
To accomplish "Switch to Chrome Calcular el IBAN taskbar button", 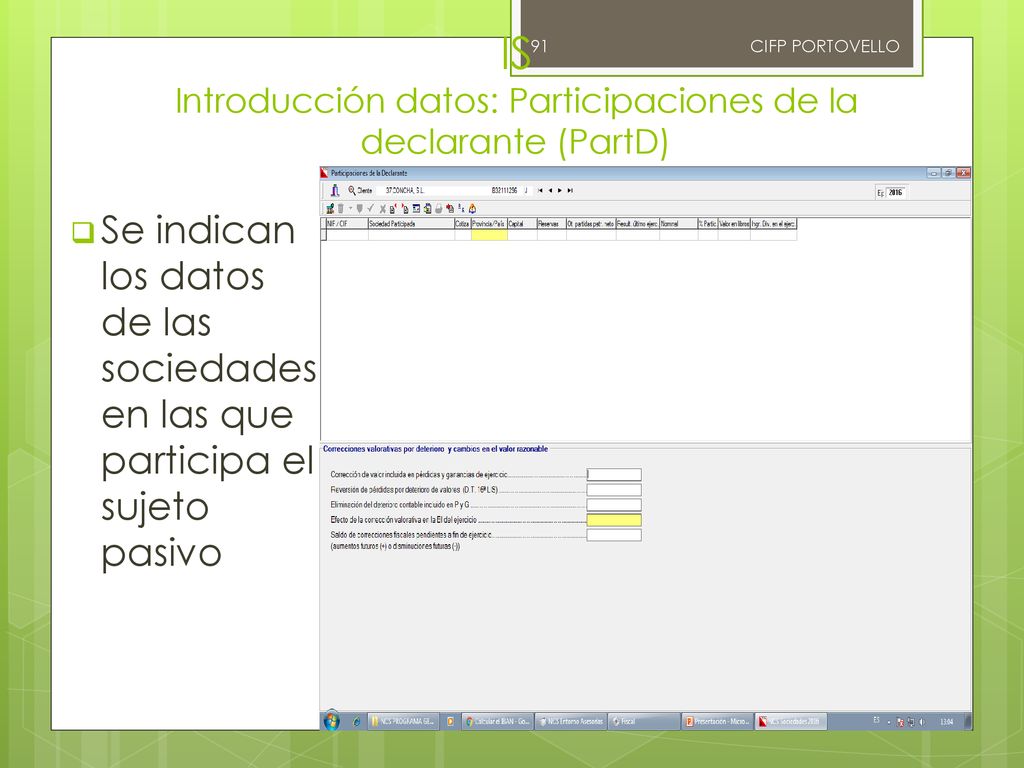I will pyautogui.click(x=498, y=722).
